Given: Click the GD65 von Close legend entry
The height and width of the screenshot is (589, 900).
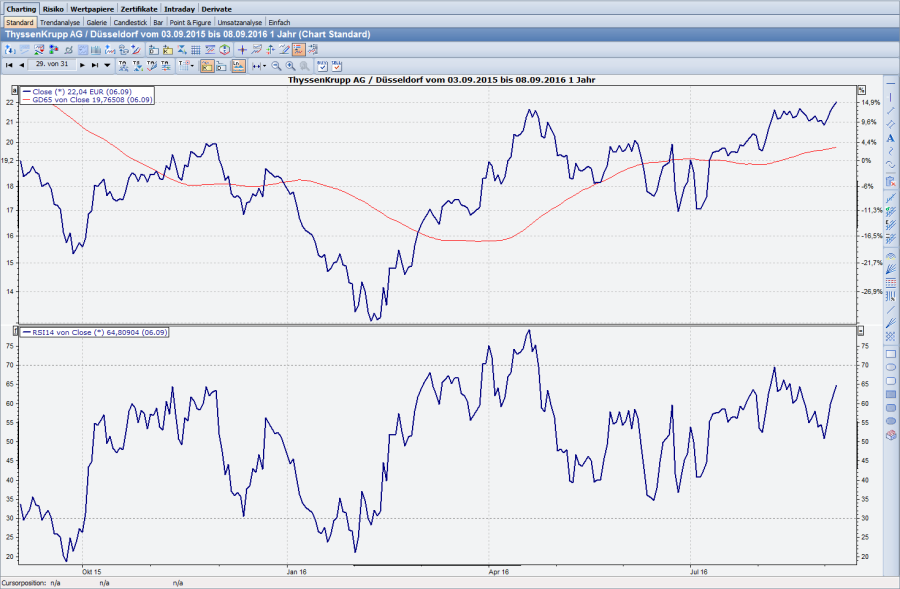Looking at the screenshot, I should (x=90, y=100).
